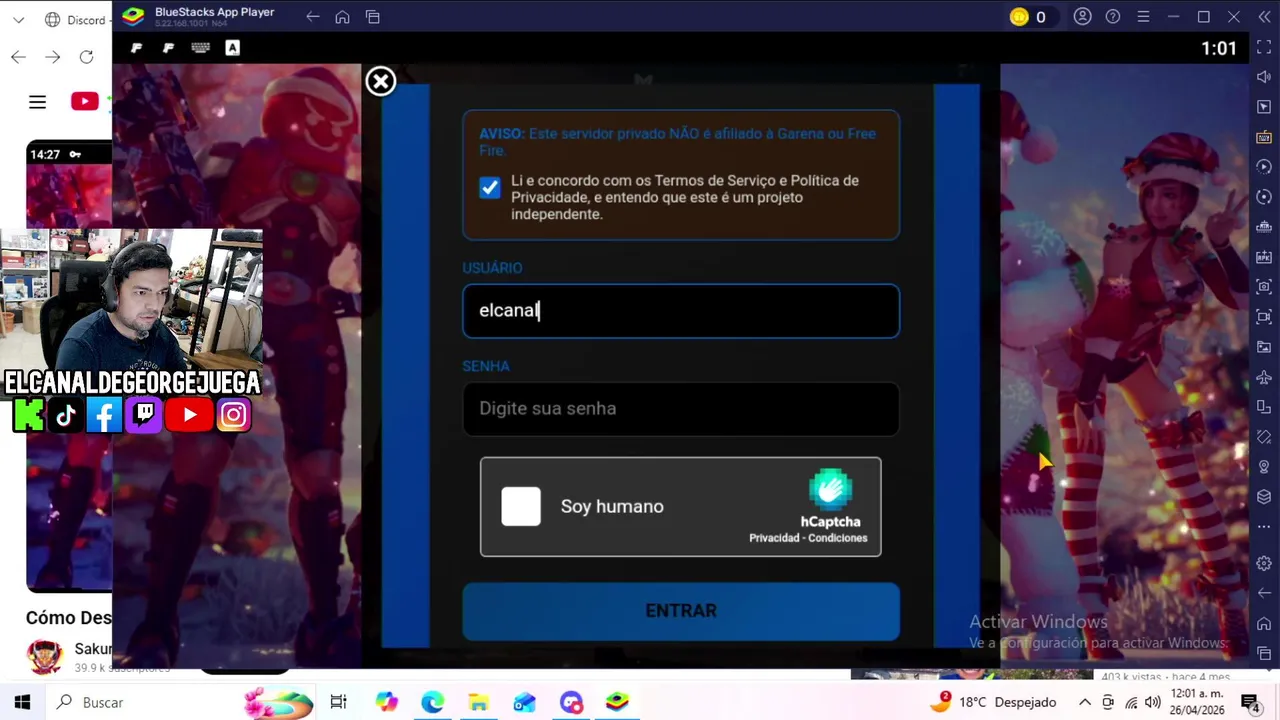The height and width of the screenshot is (720, 1280).
Task: Show more BlueStacks sidebar tools ellipsis
Action: click(1264, 527)
